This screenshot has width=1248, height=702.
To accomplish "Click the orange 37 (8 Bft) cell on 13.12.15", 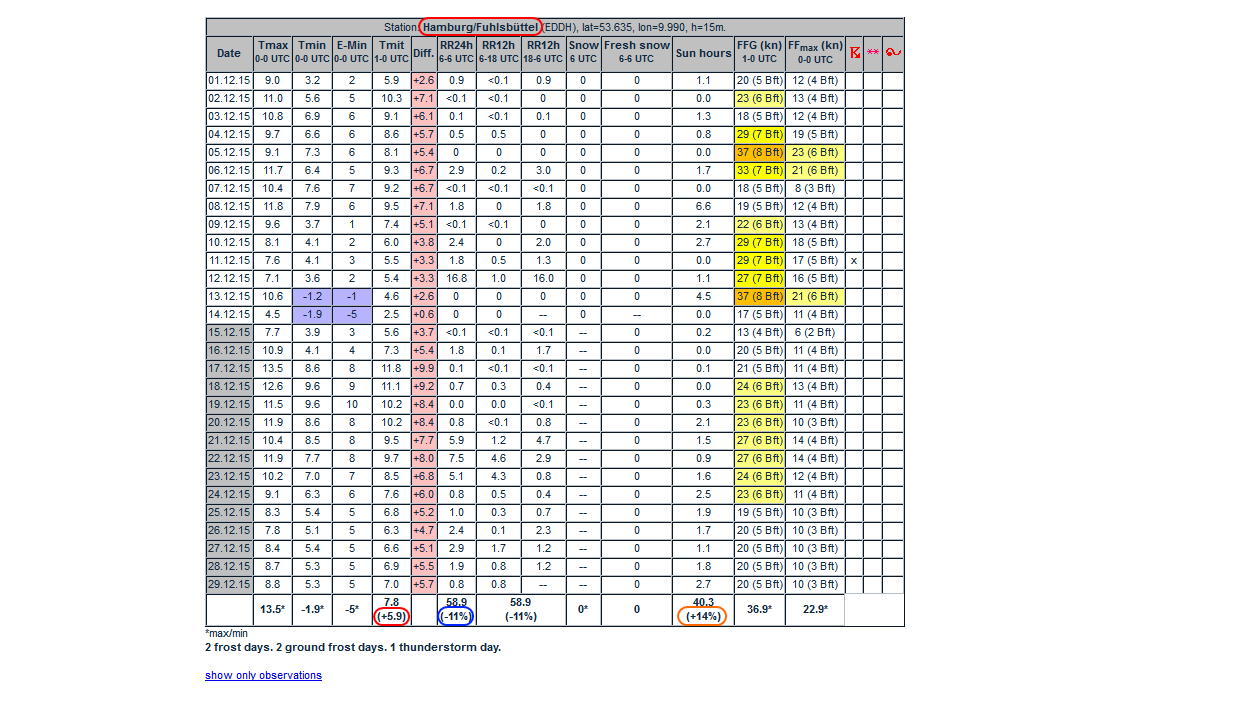I will [759, 297].
